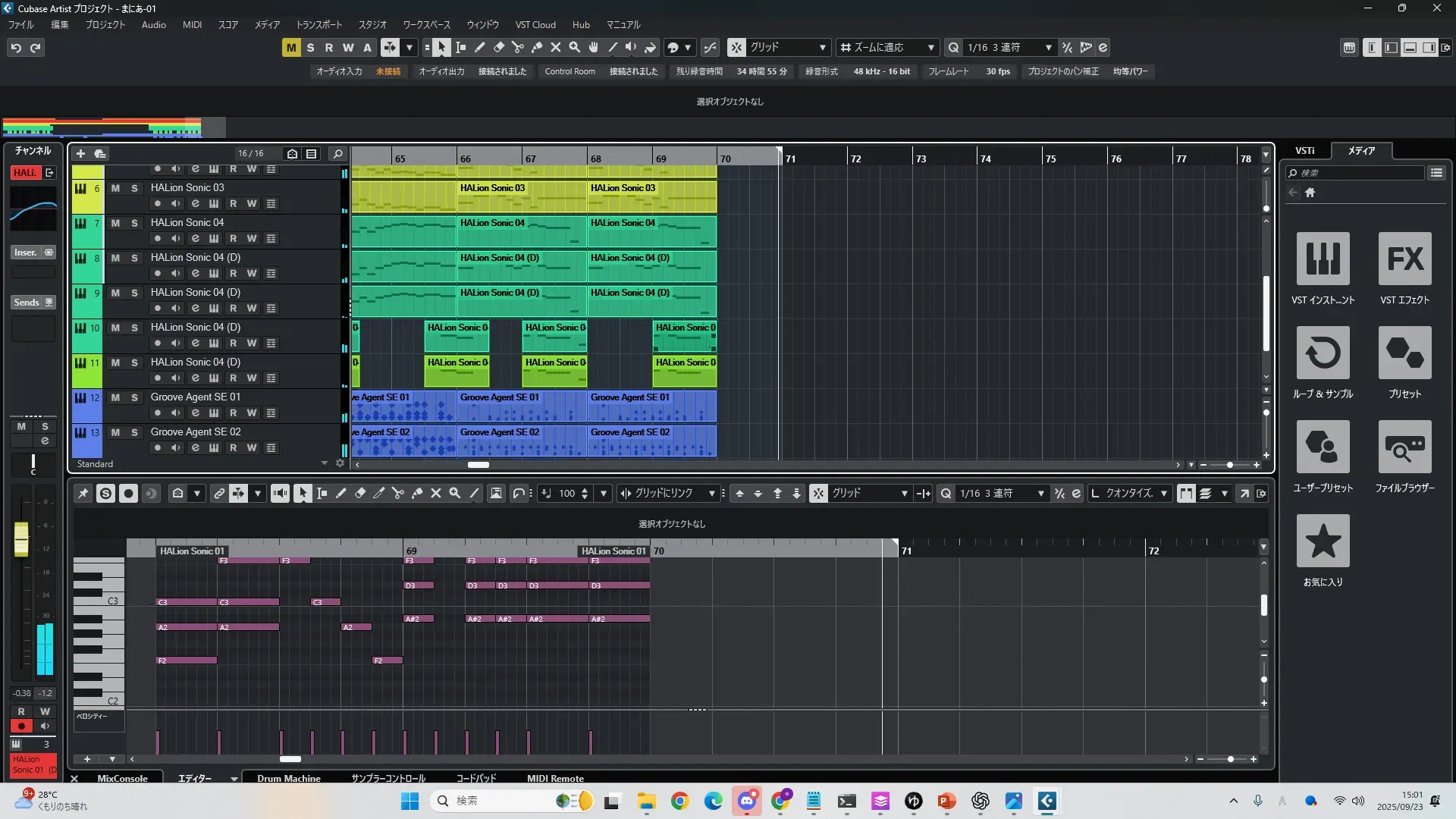
Task: Select the Glue tool in the top toolbar
Action: pyautogui.click(x=537, y=47)
